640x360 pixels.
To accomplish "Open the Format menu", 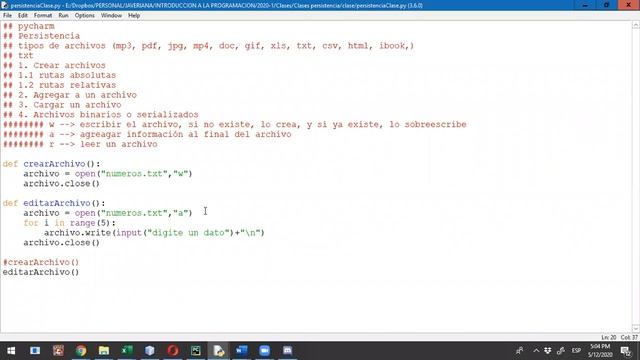I will (43, 16).
